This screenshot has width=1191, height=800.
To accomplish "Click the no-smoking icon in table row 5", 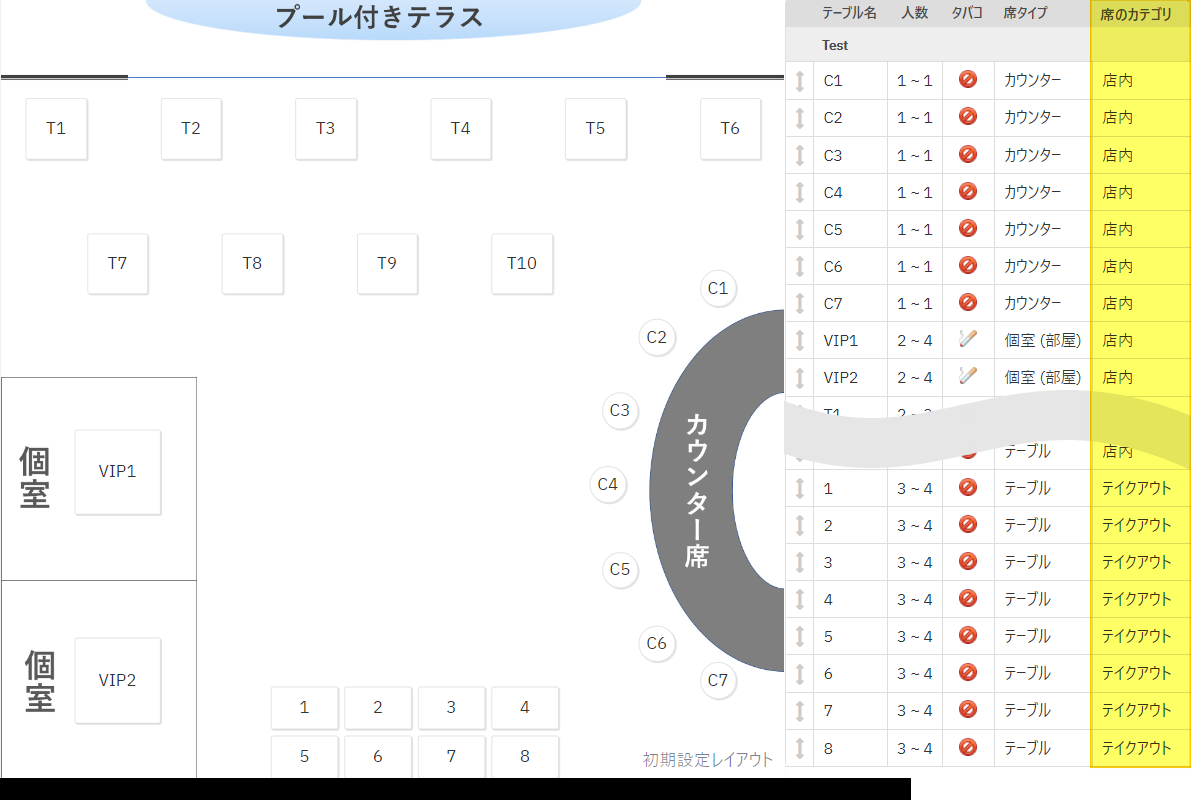I will coord(968,635).
